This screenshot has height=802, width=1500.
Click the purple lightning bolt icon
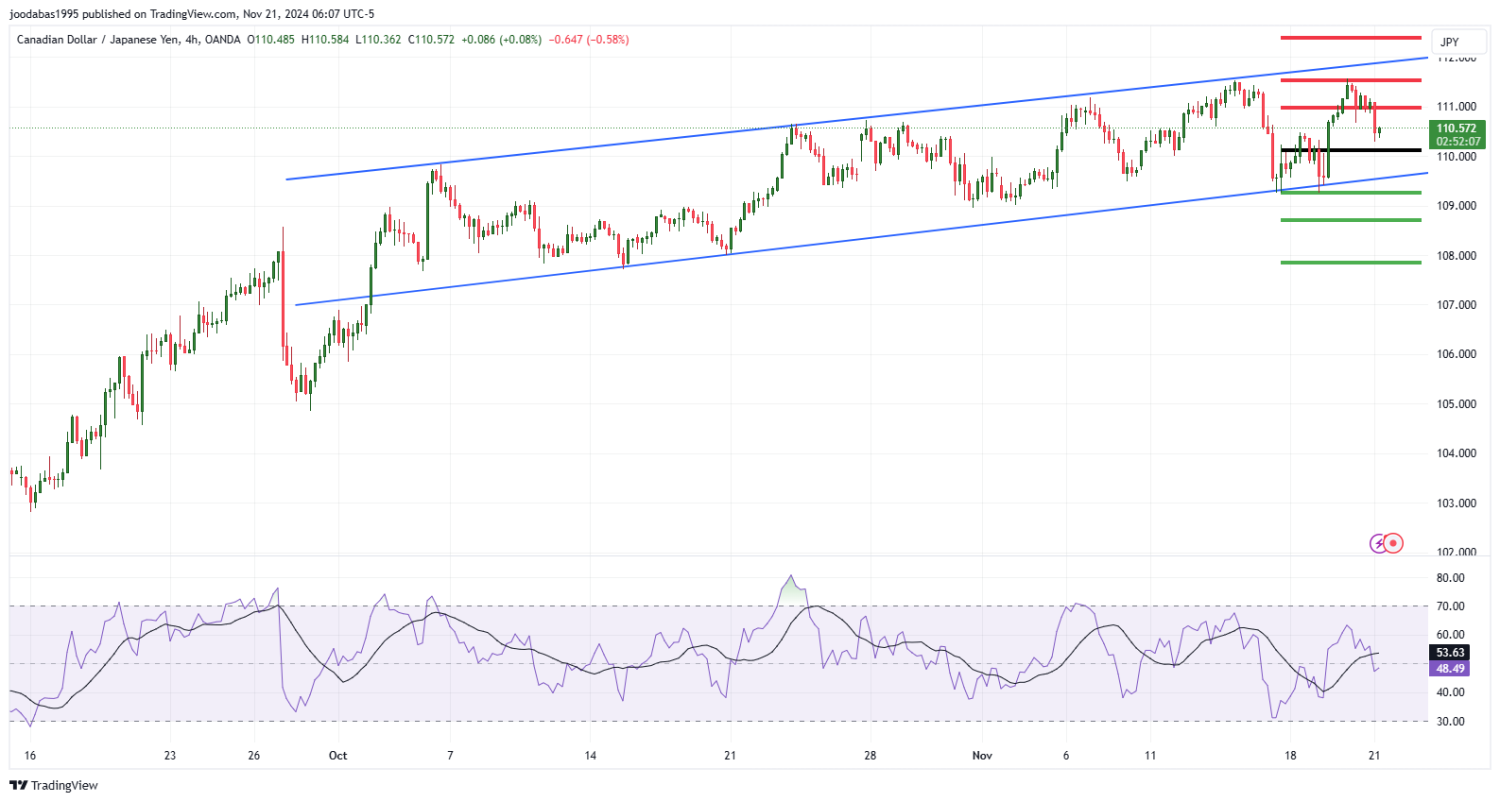tap(1378, 543)
